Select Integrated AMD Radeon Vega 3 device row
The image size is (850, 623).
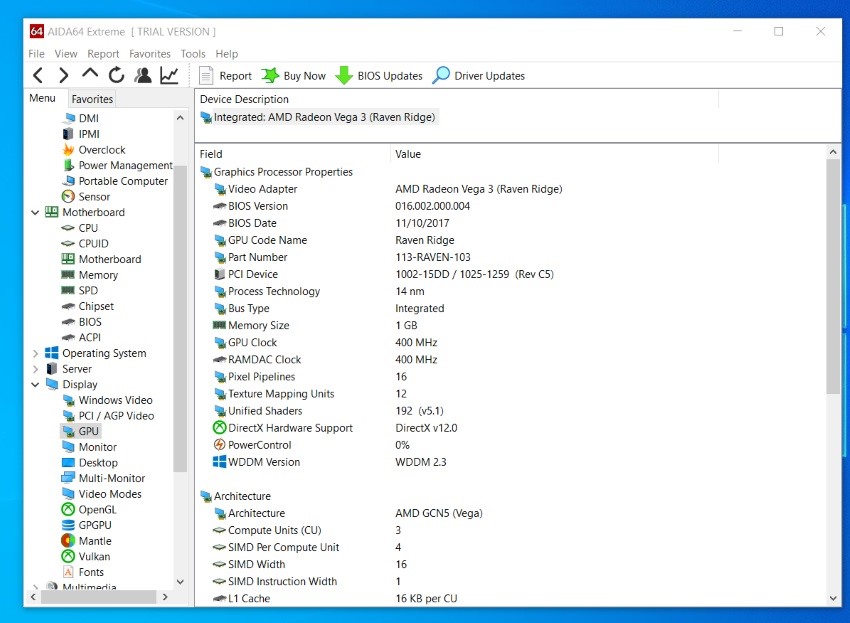pos(319,117)
